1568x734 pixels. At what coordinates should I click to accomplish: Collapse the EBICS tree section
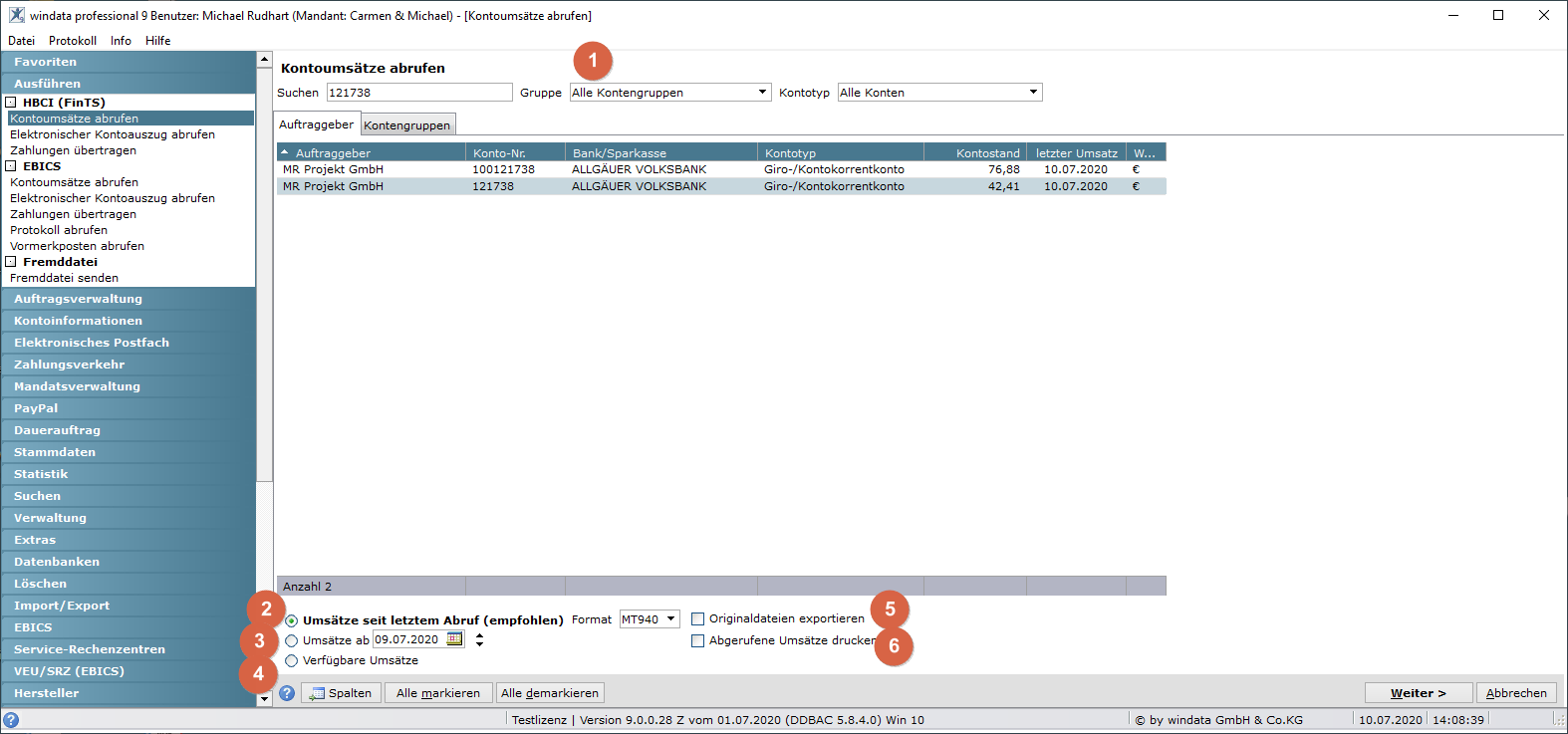click(11, 166)
